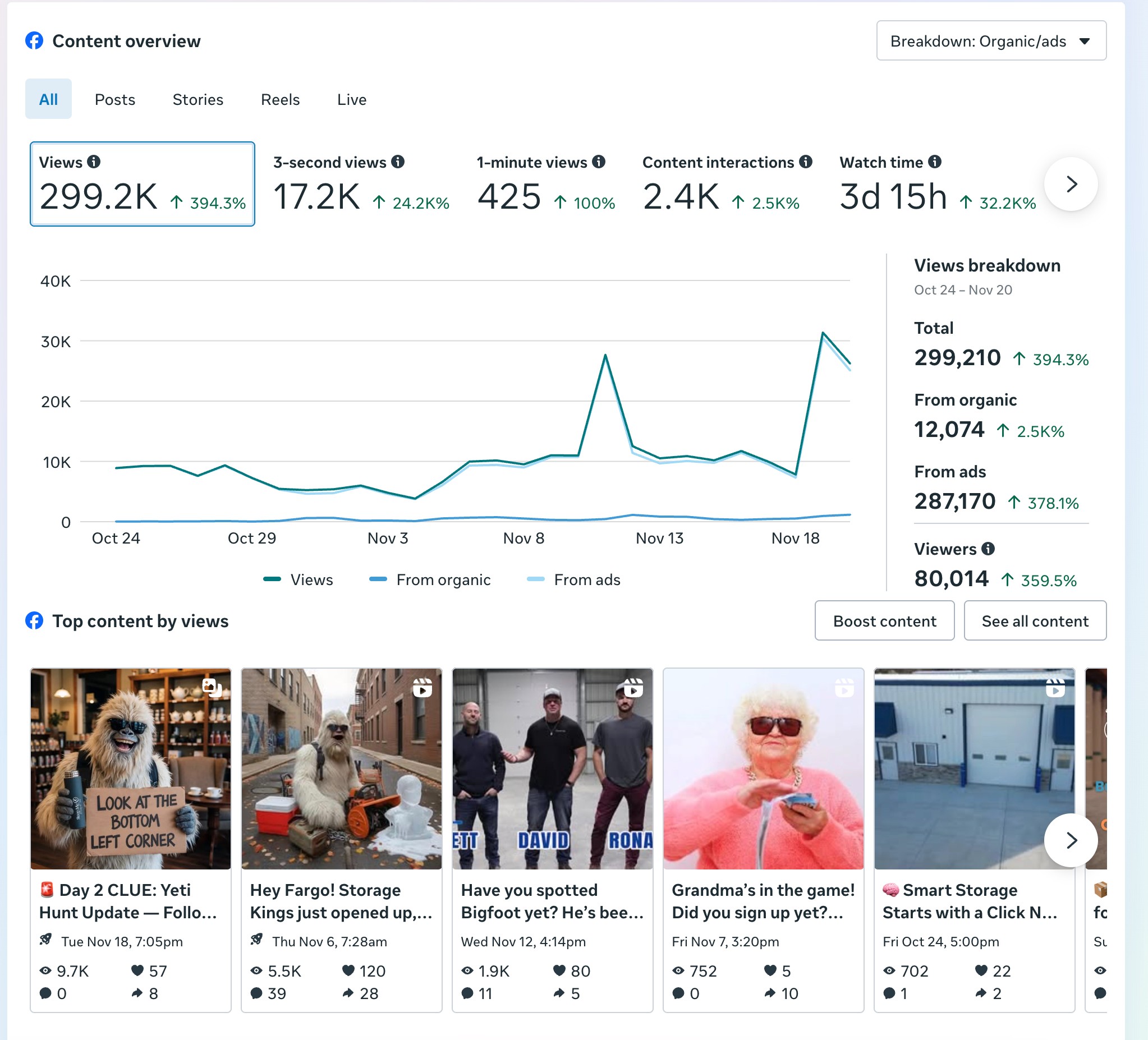
Task: Click the From ads value 287,170
Action: click(955, 501)
